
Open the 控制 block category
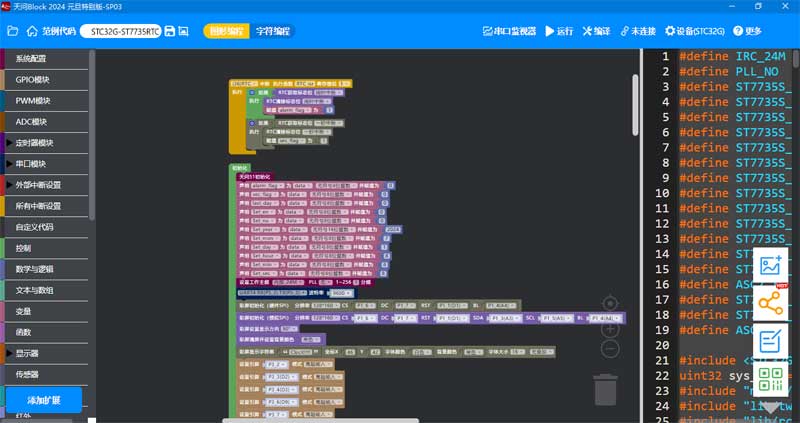click(x=46, y=248)
